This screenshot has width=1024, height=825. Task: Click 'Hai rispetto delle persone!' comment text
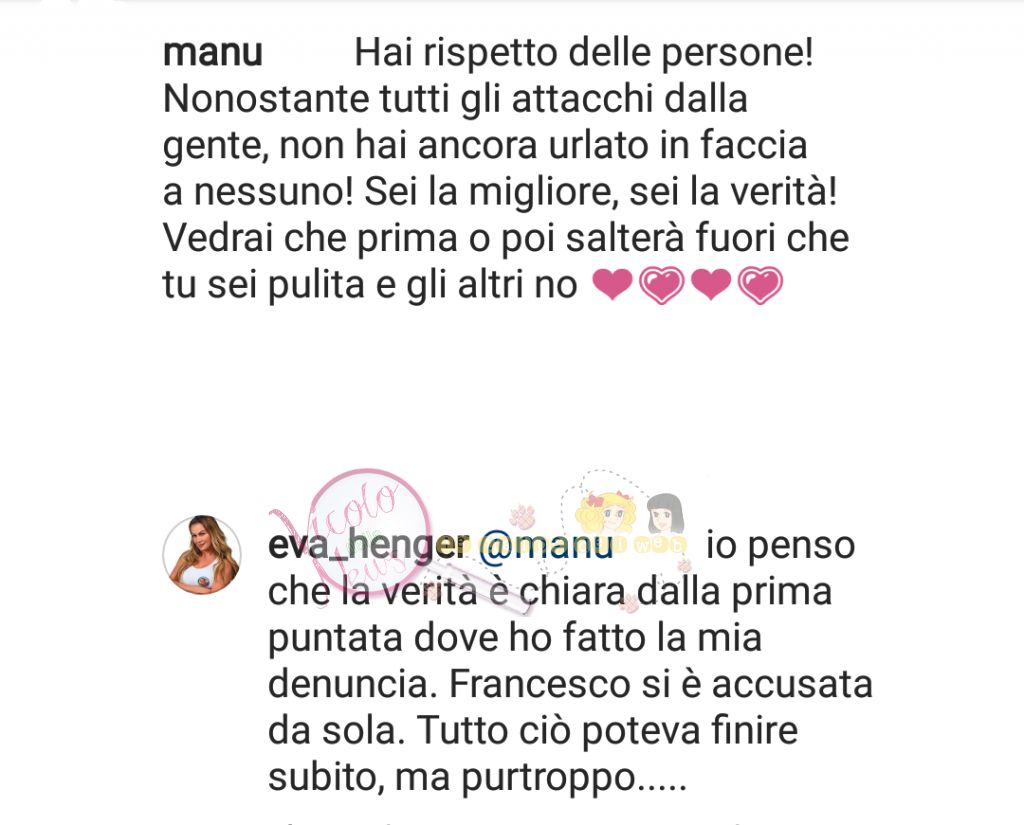[584, 52]
